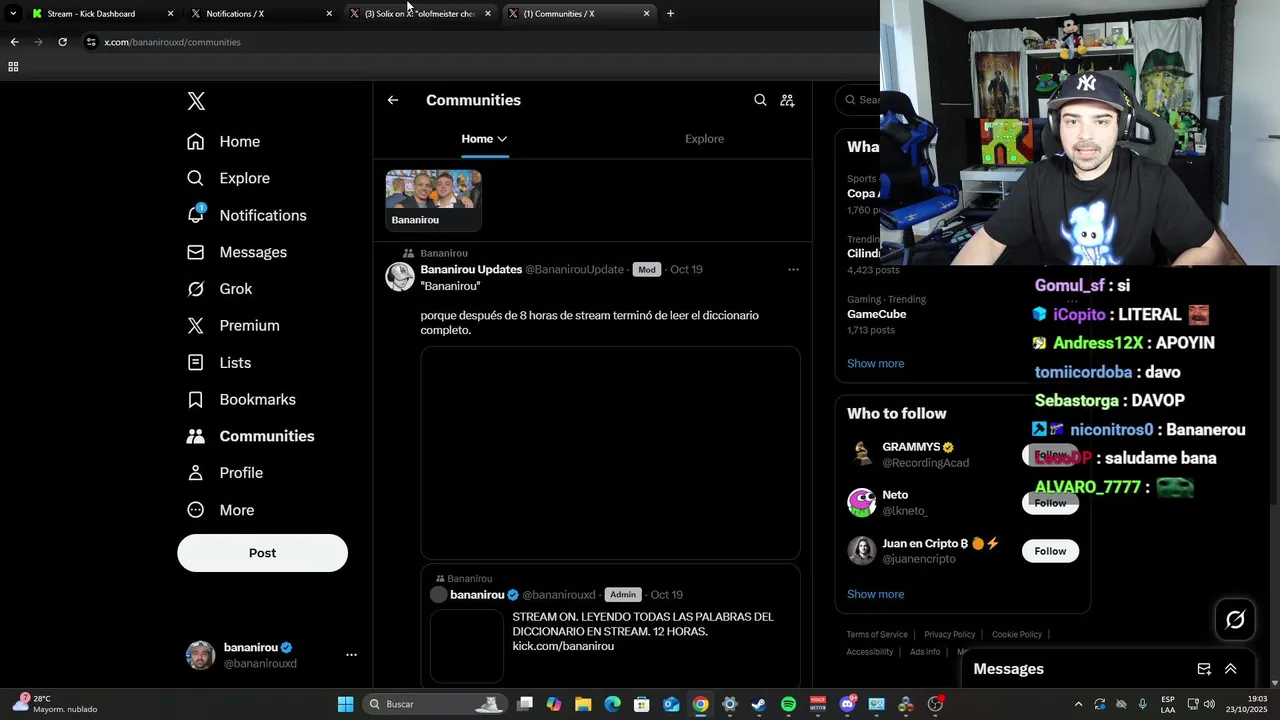Click Show more under trending topics
1280x720 pixels.
pos(875,364)
